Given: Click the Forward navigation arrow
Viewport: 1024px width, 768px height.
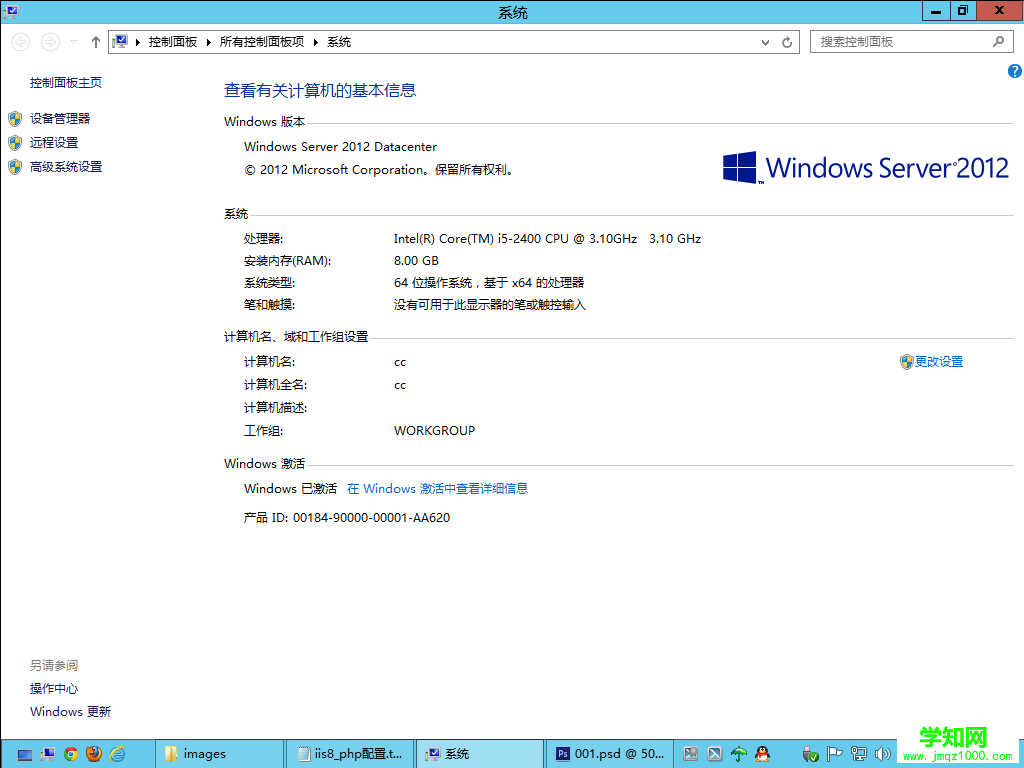Looking at the screenshot, I should tap(50, 42).
